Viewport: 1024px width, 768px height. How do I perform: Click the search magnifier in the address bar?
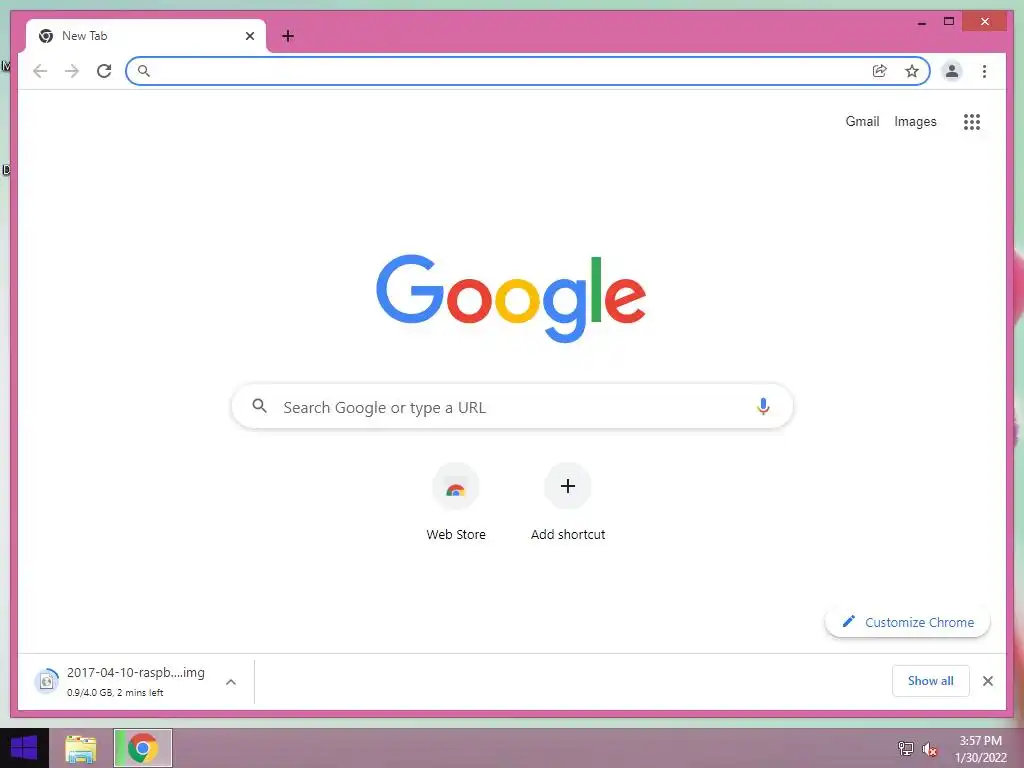(x=144, y=71)
